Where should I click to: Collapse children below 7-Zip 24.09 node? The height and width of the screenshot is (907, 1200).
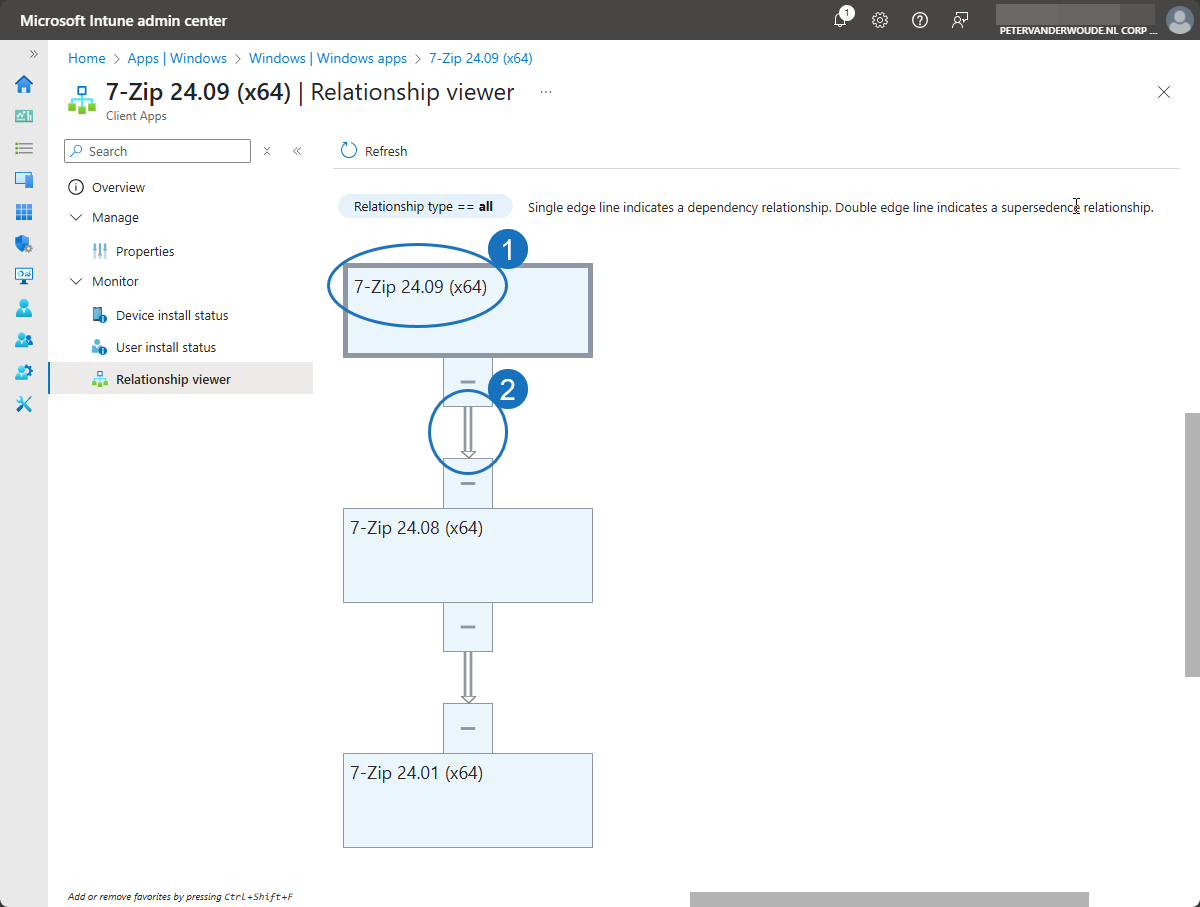(468, 382)
